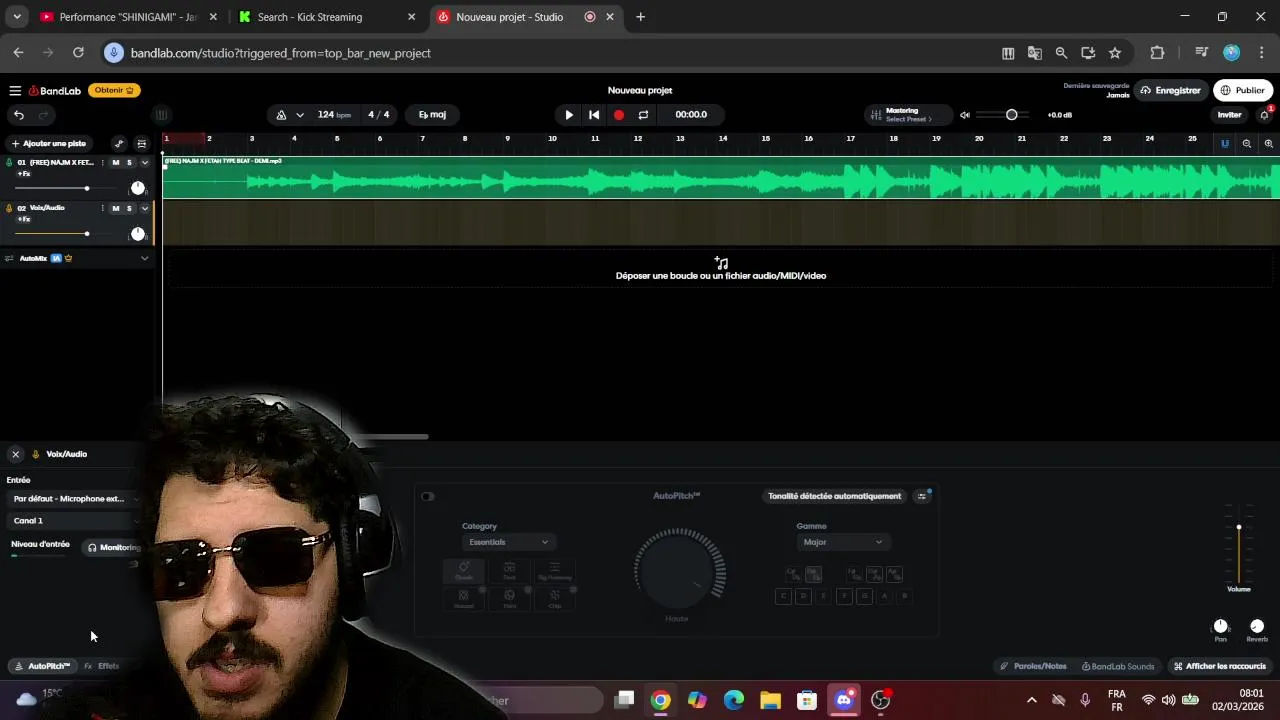
Task: Open AutoPitch settings sliders icon
Action: point(922,496)
